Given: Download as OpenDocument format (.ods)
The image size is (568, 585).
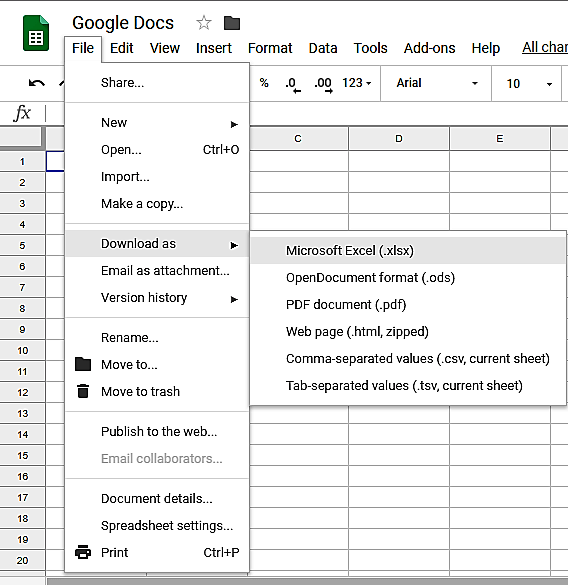Looking at the screenshot, I should tap(408, 278).
